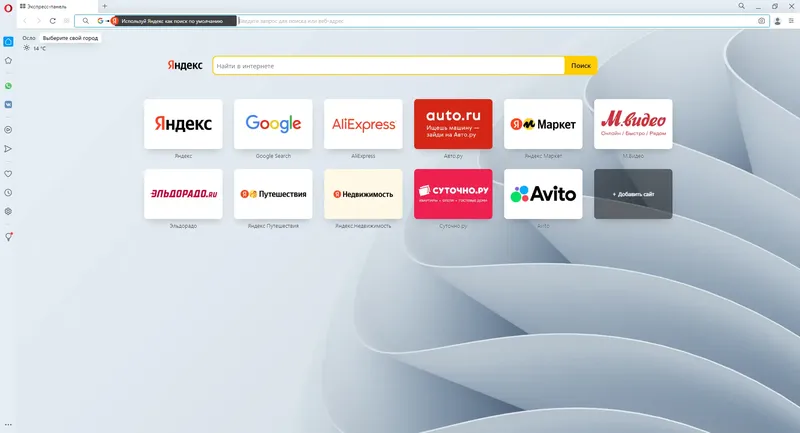The image size is (800, 433).
Task: Click the Выберите свой город tooltip
Action: click(x=70, y=38)
